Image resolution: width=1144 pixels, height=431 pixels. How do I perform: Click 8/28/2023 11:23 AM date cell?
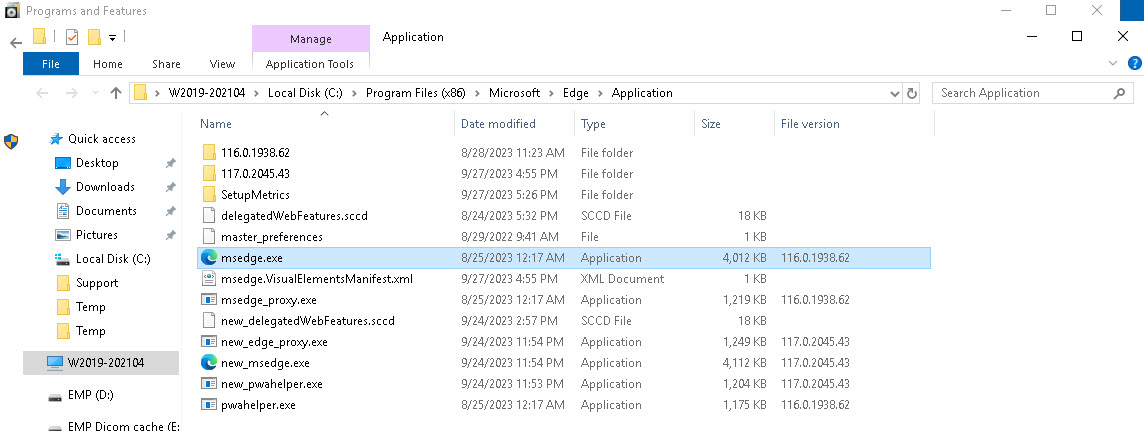pos(513,153)
